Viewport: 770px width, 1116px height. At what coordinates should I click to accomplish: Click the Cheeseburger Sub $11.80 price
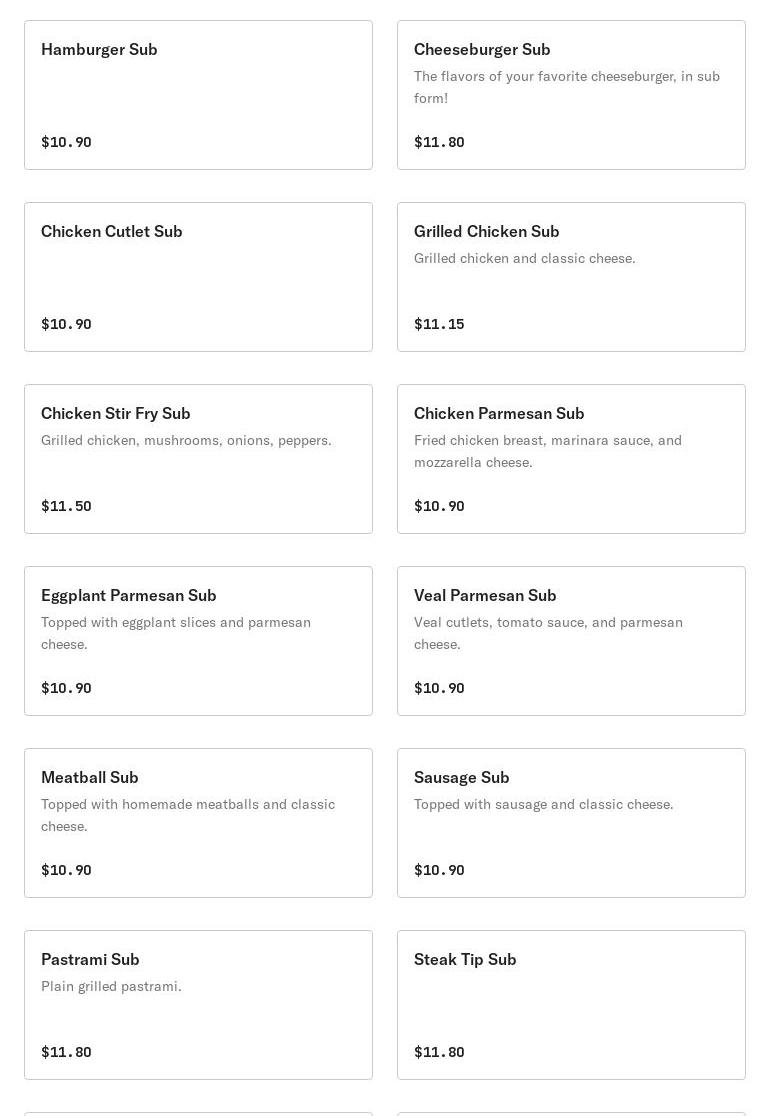pos(439,142)
